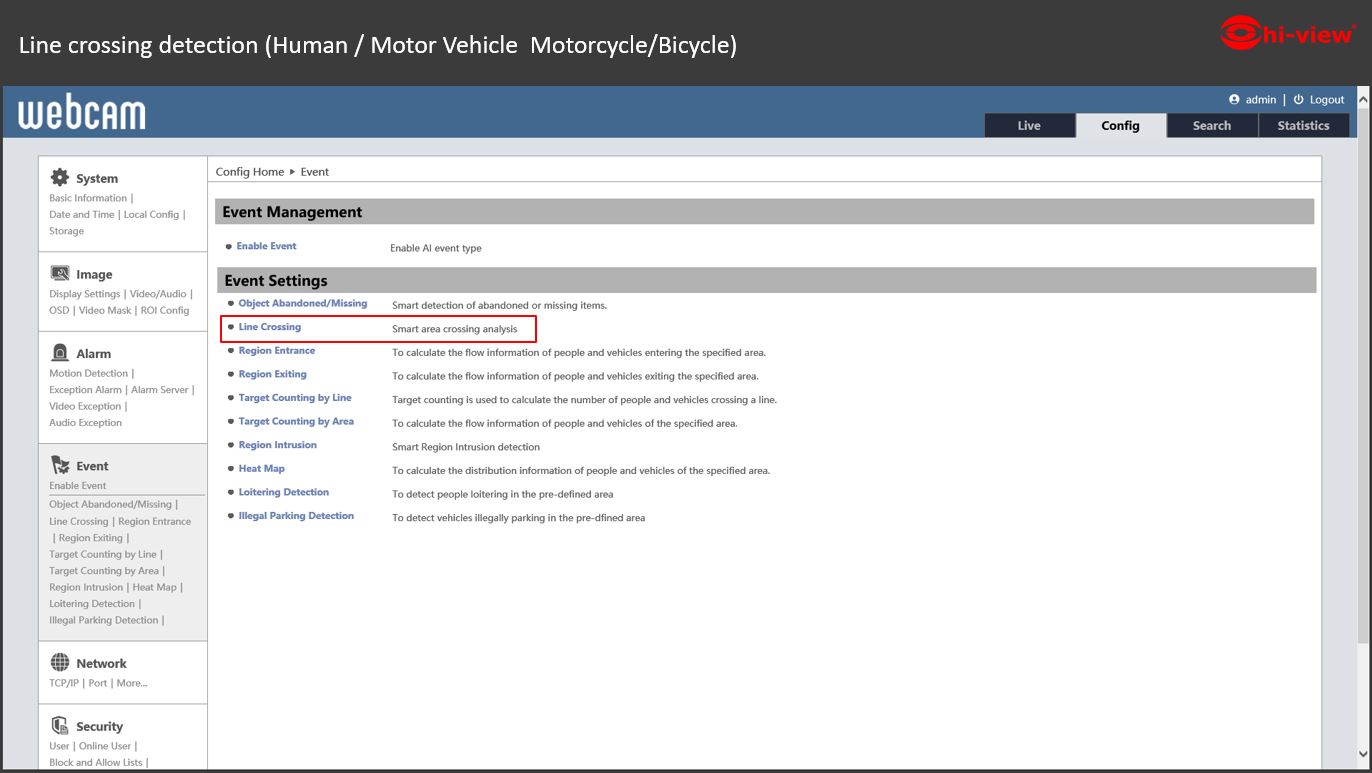Click Config Home in the breadcrumb
The height and width of the screenshot is (773, 1372).
[x=250, y=172]
